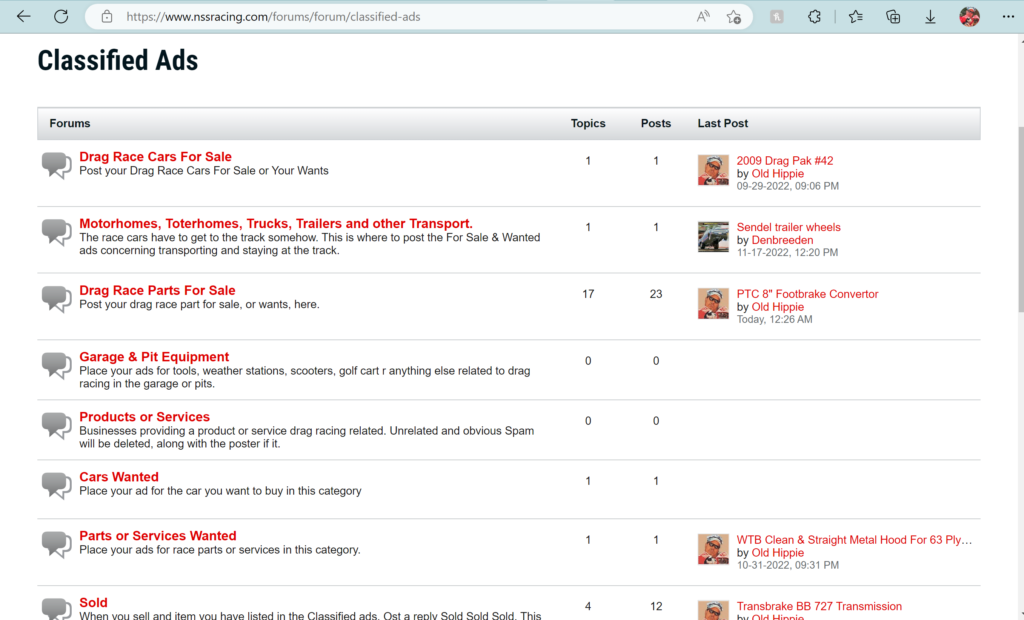Click avatar thumbnail beside Sendel trailer wheels
1024x620 pixels.
tap(713, 237)
